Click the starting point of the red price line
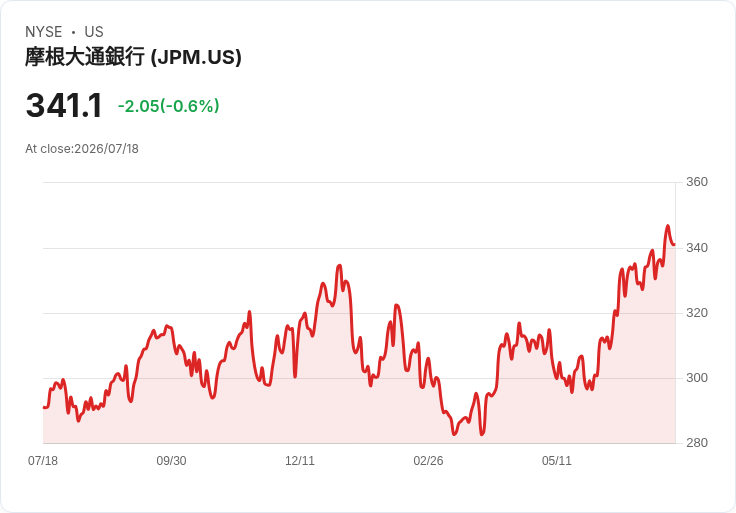The width and height of the screenshot is (736, 513). 44,407
